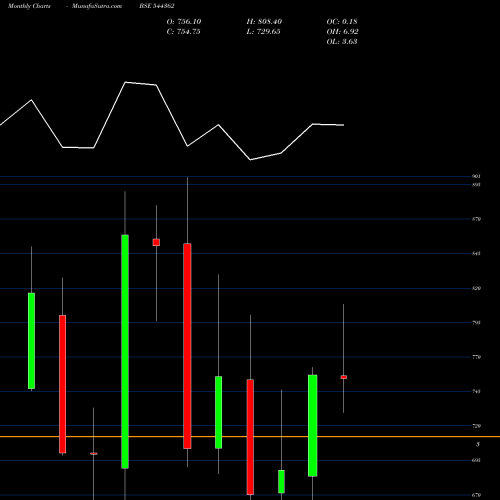Click the "OC: 0.18" reading

point(342,22)
